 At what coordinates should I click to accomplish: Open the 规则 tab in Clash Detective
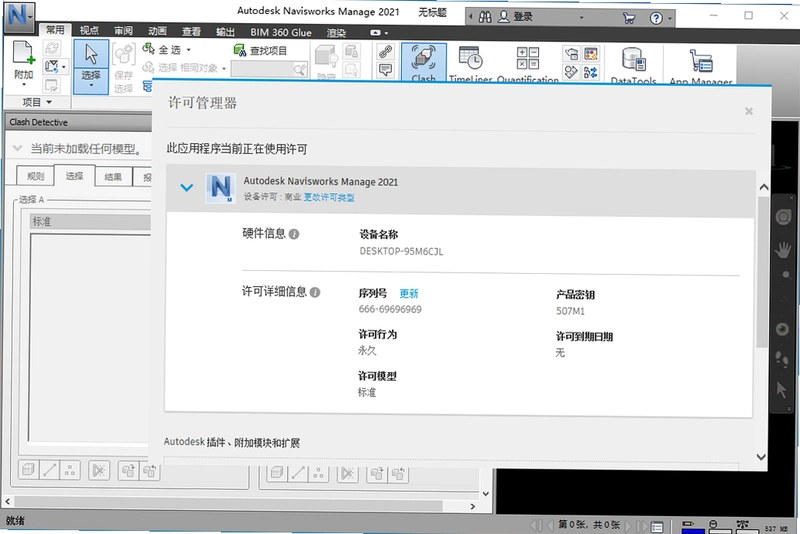(35, 176)
